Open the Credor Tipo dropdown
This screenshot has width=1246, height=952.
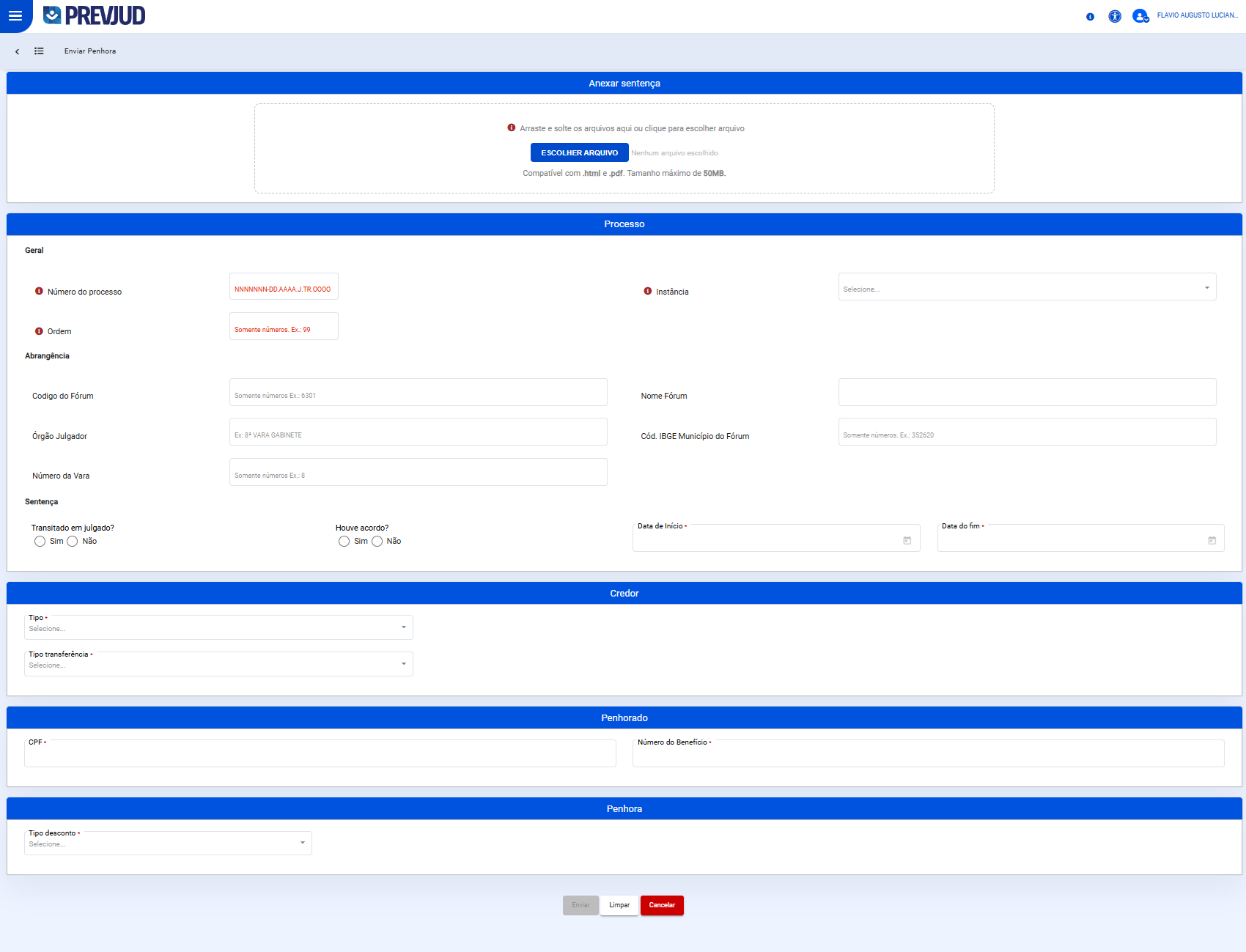pyautogui.click(x=218, y=627)
